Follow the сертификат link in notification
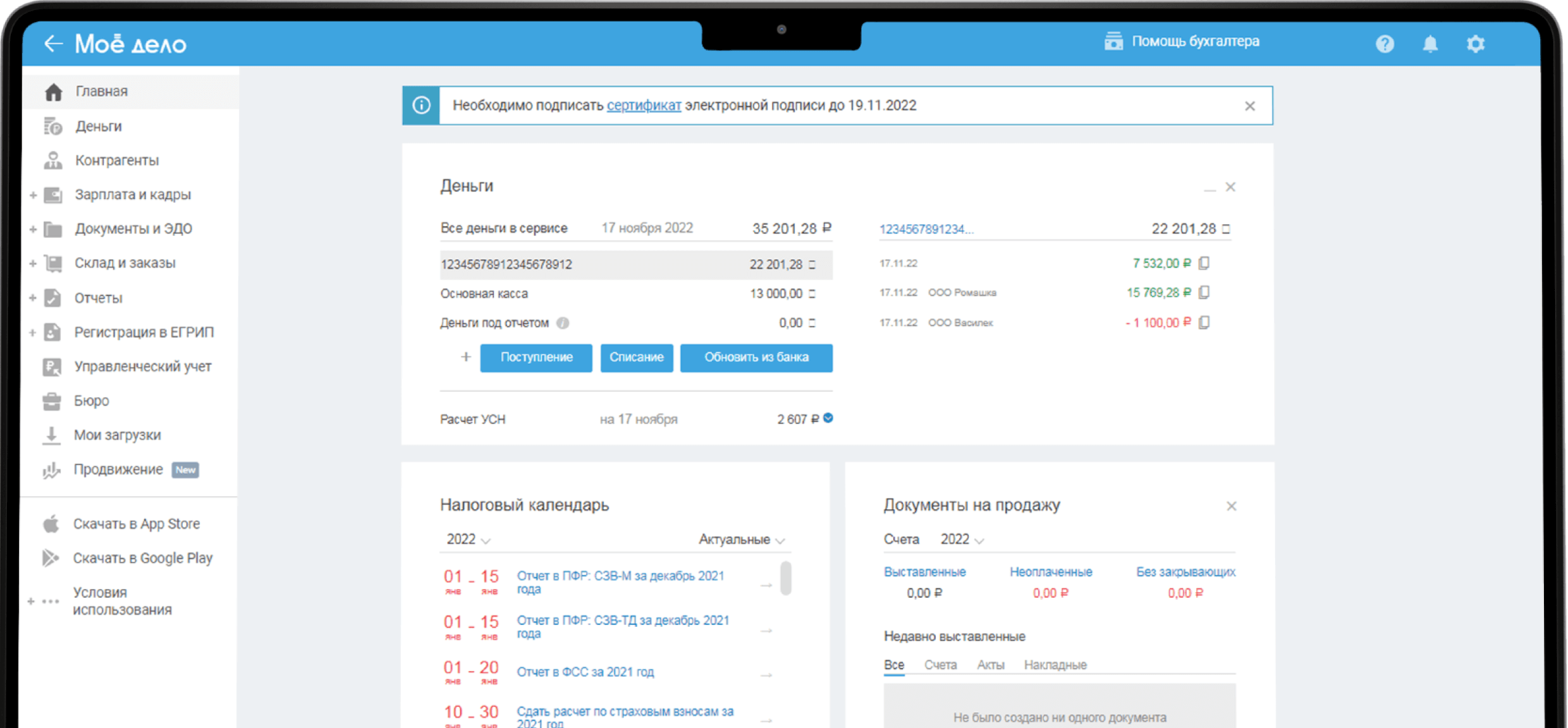Viewport: 1568px width, 728px height. click(x=644, y=106)
